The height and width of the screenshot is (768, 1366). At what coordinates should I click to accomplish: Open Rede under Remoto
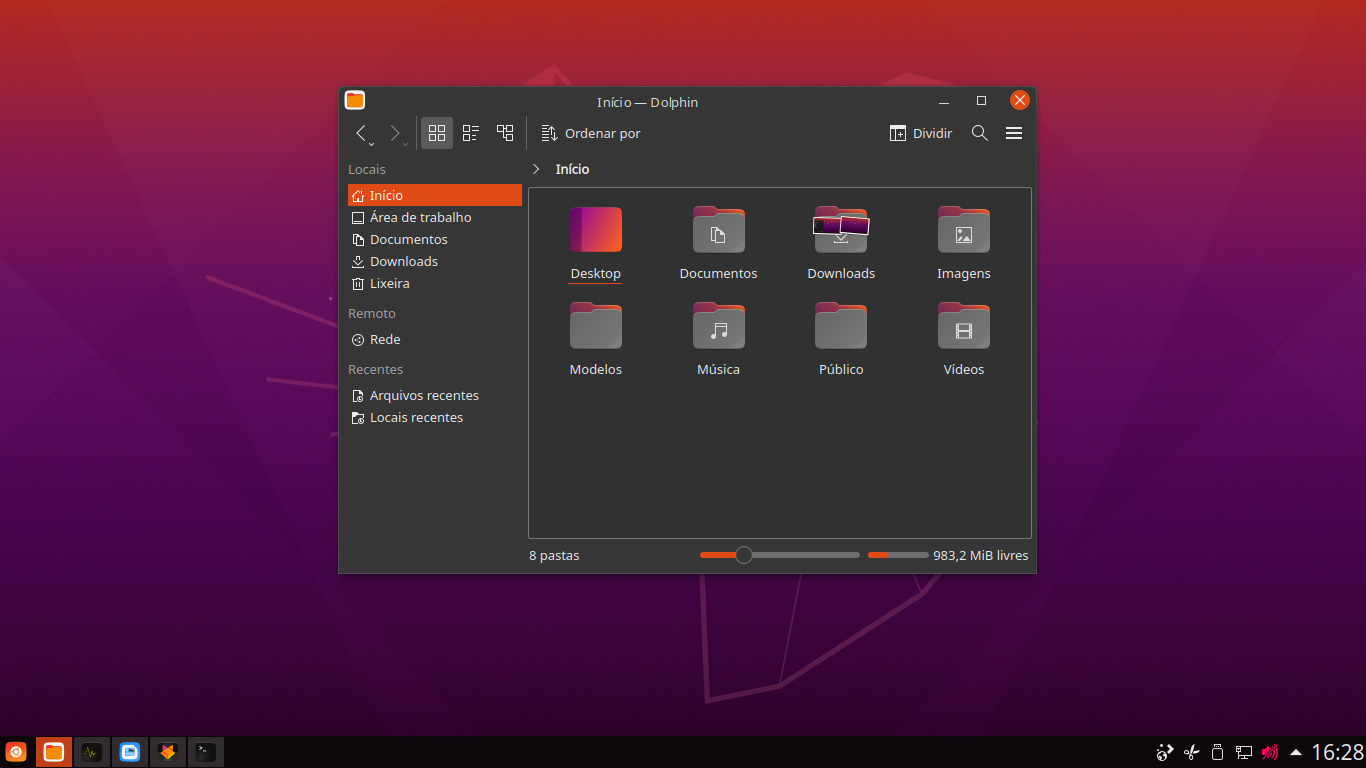point(384,339)
